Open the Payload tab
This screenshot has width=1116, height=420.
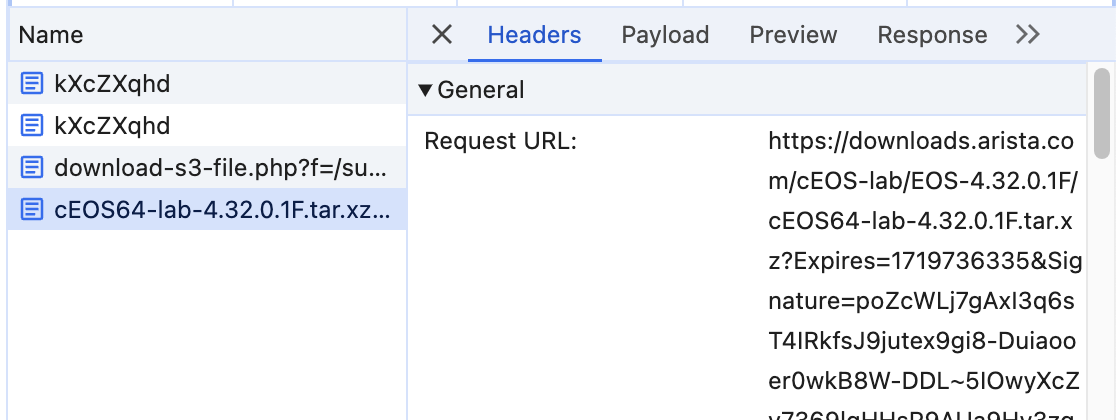pos(665,35)
